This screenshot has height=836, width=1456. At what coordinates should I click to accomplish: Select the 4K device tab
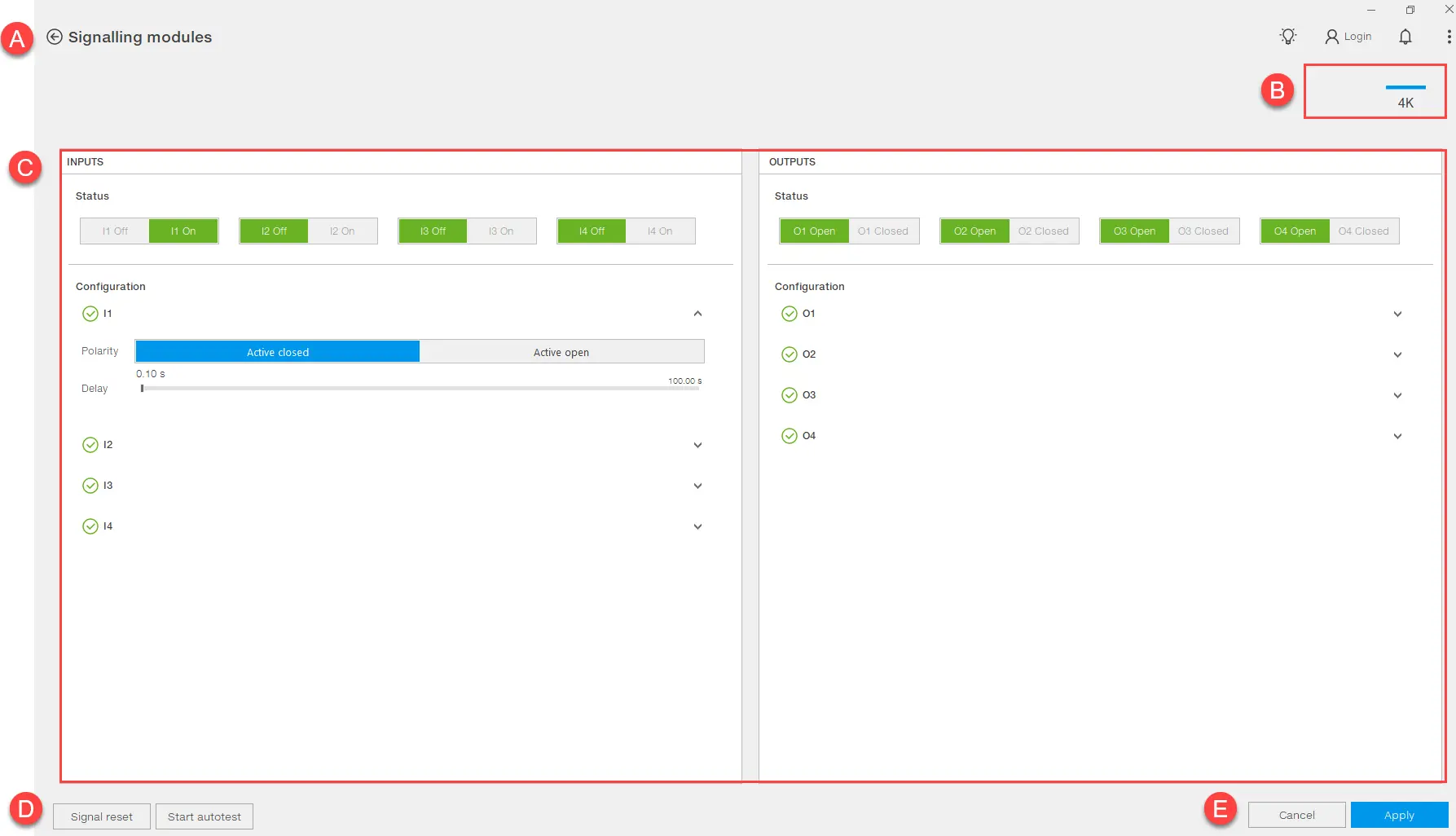tap(1405, 97)
